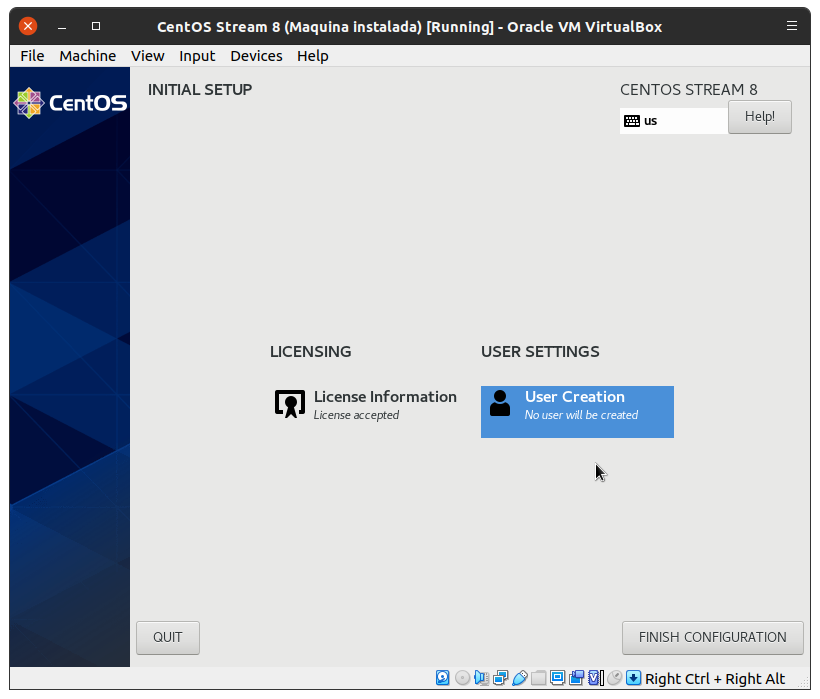Open the Input menu
The width and height of the screenshot is (820, 699).
point(197,56)
